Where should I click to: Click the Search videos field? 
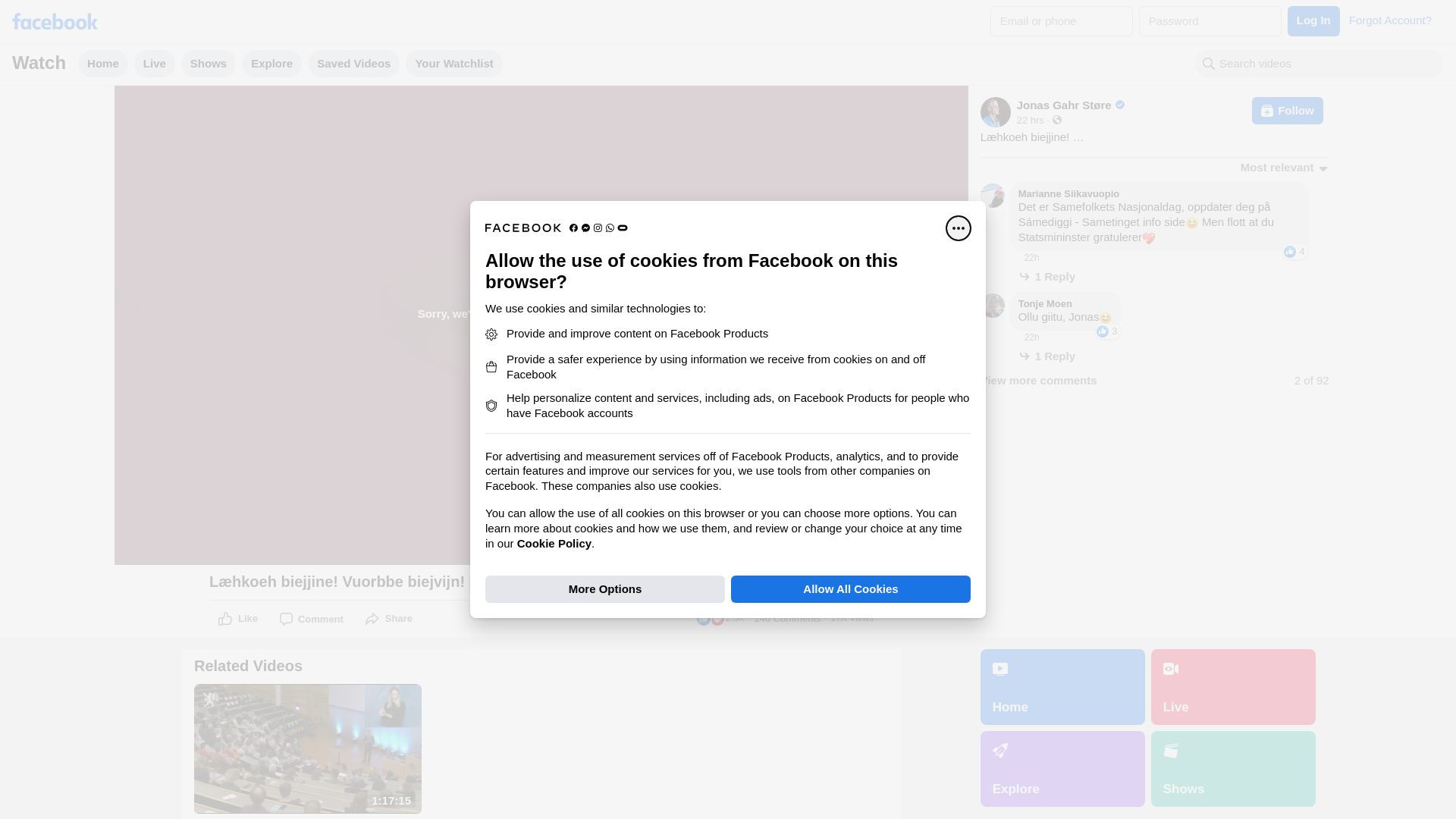(1319, 64)
